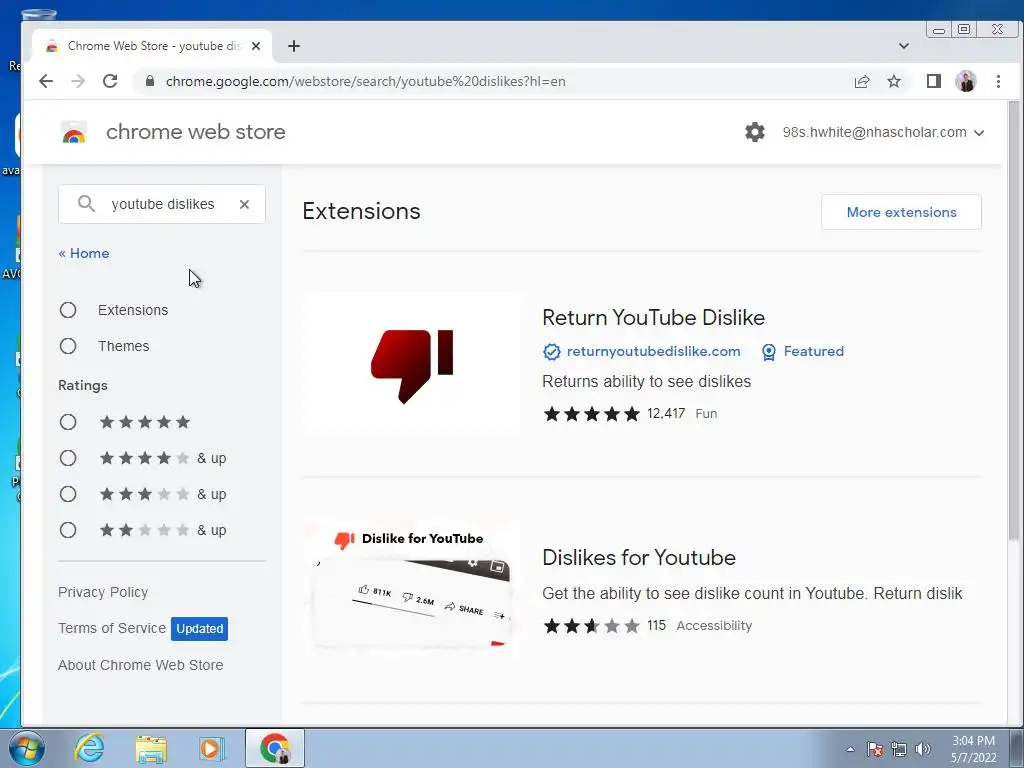Click the search field with youtube dislikes

[163, 204]
